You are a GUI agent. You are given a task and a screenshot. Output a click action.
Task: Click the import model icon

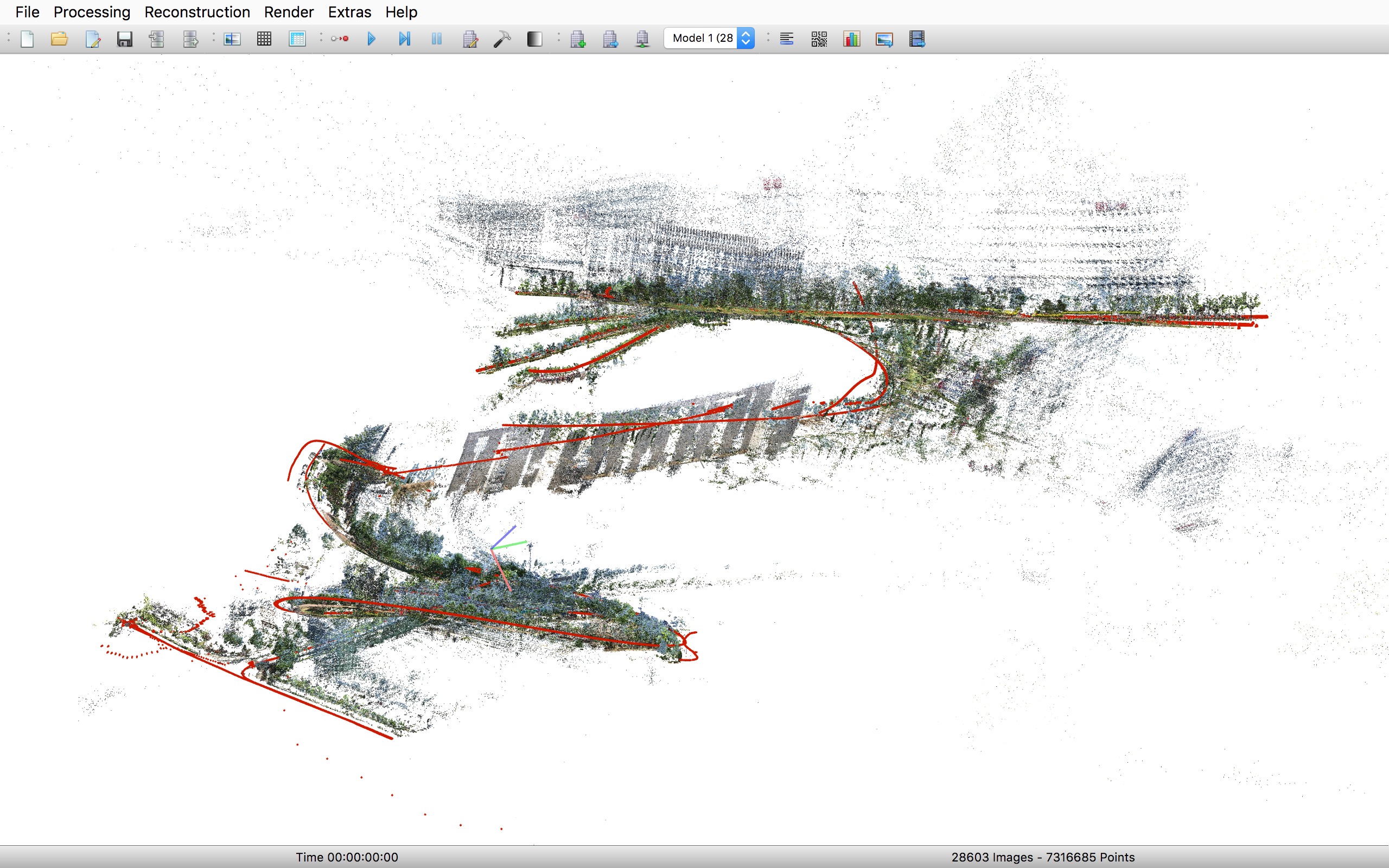pyautogui.click(x=157, y=39)
